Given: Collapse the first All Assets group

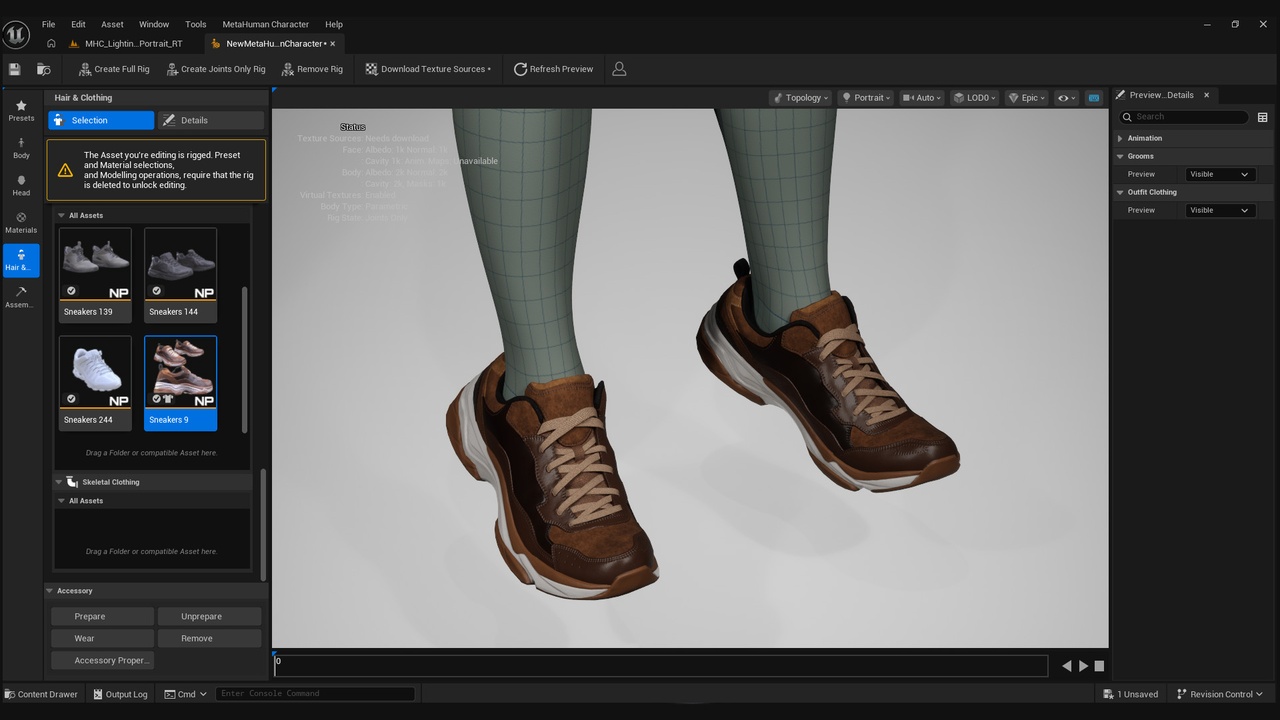Looking at the screenshot, I should tap(61, 215).
